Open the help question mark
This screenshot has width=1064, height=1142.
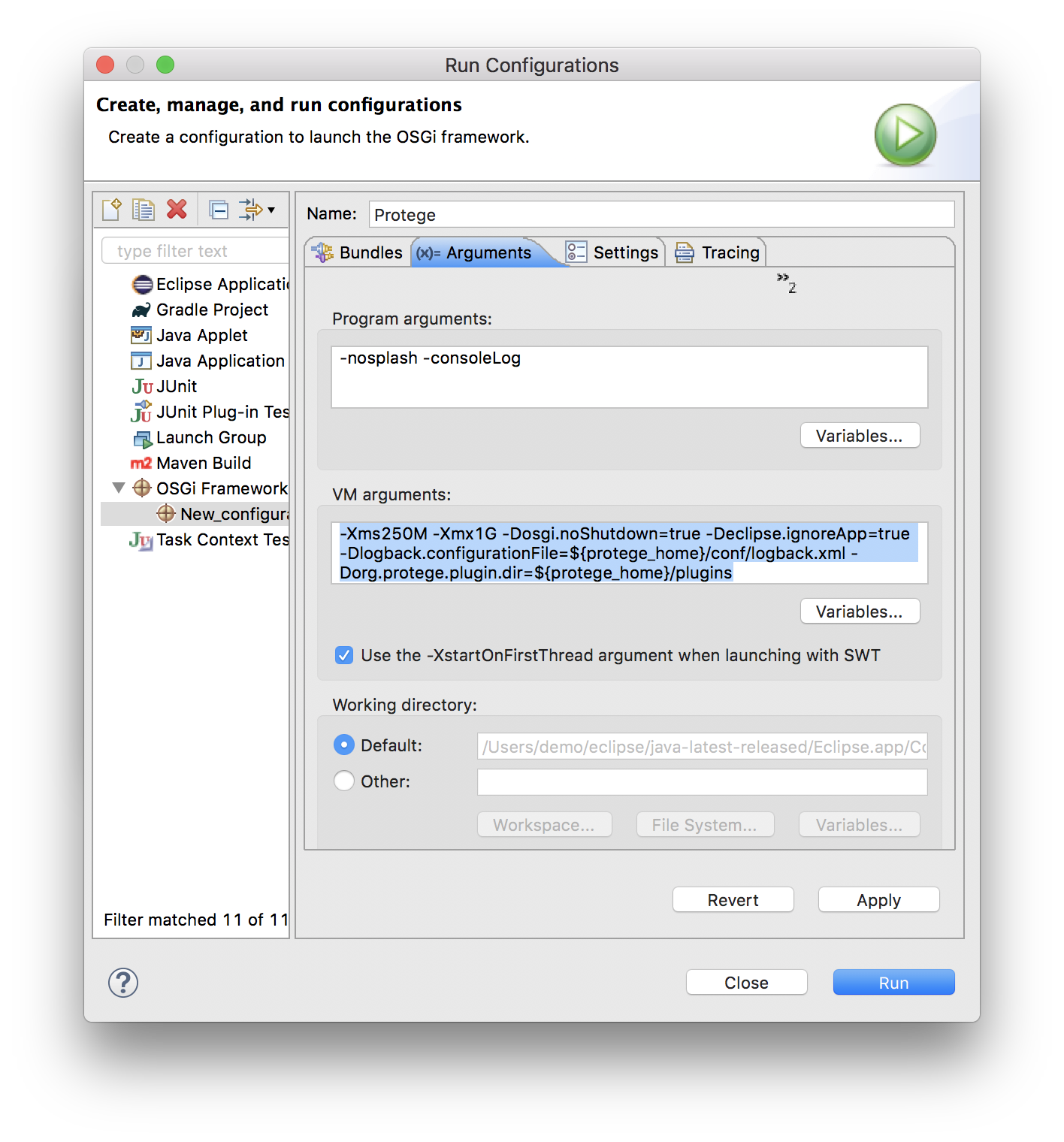click(x=123, y=983)
